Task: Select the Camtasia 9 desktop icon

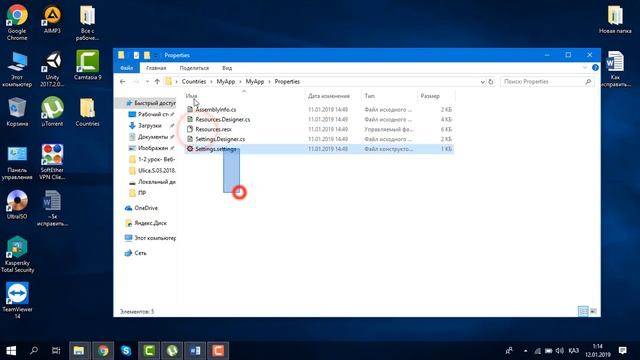Action: click(x=87, y=65)
